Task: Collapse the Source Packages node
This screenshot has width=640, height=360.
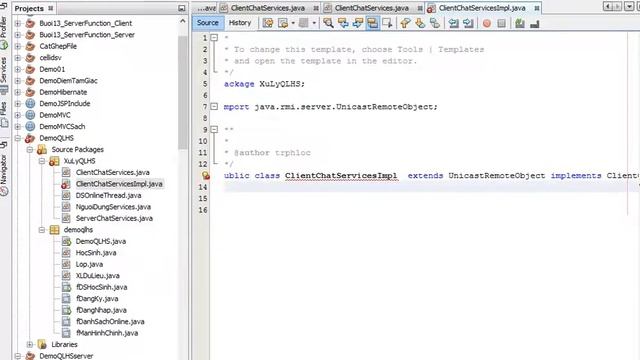Action: 30,149
